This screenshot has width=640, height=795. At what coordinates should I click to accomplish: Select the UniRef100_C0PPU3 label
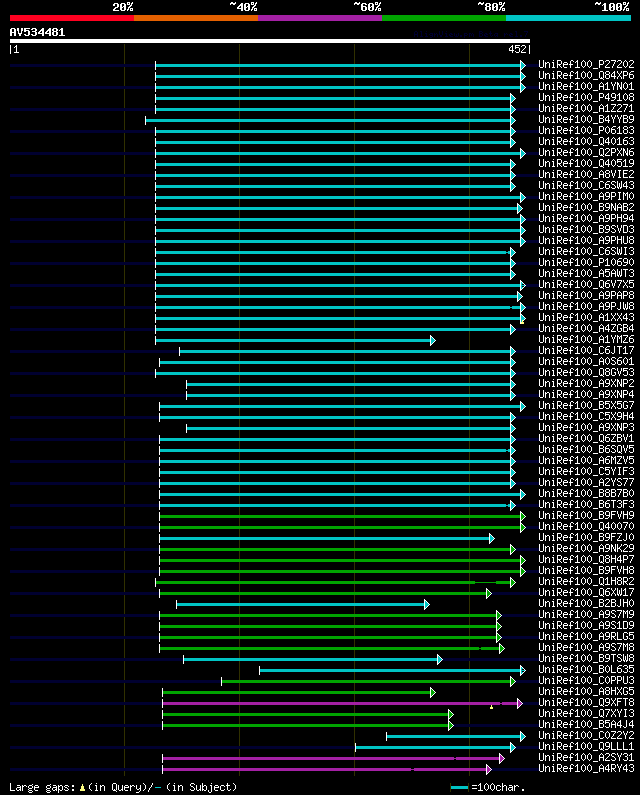coord(586,680)
